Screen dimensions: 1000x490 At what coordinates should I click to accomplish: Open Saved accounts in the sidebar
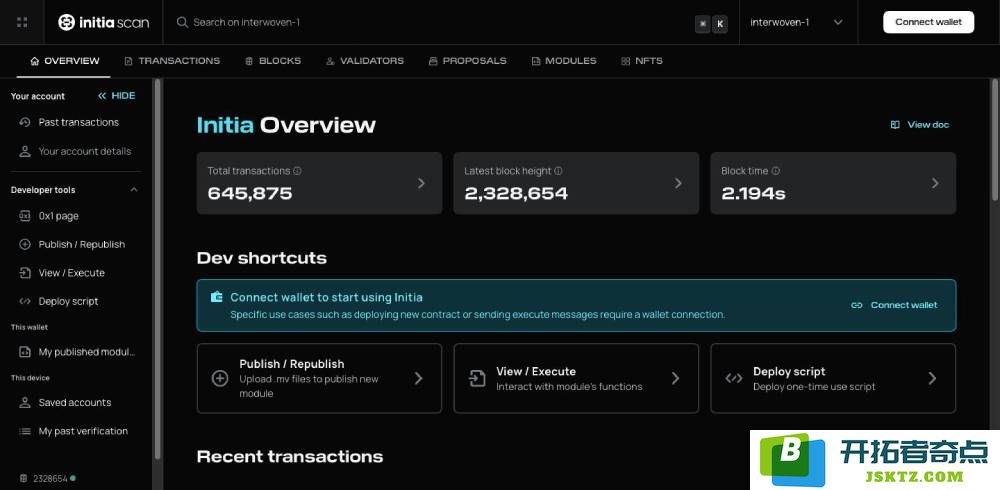(x=76, y=403)
